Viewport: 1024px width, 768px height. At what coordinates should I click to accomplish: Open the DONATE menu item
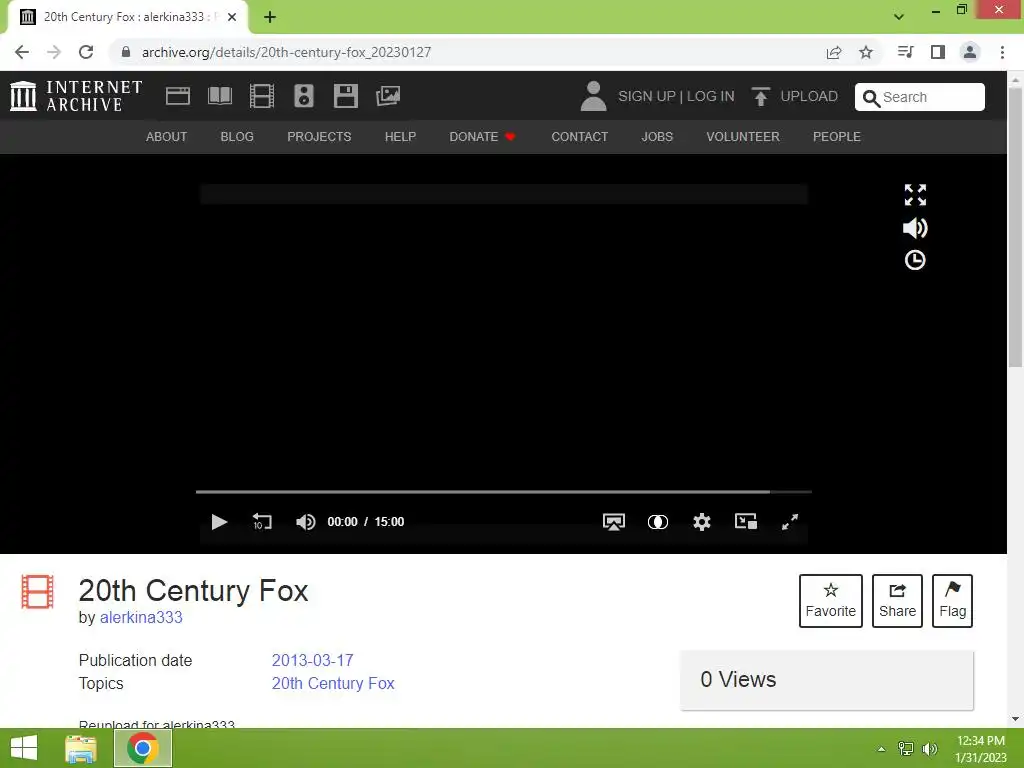pyautogui.click(x=482, y=136)
